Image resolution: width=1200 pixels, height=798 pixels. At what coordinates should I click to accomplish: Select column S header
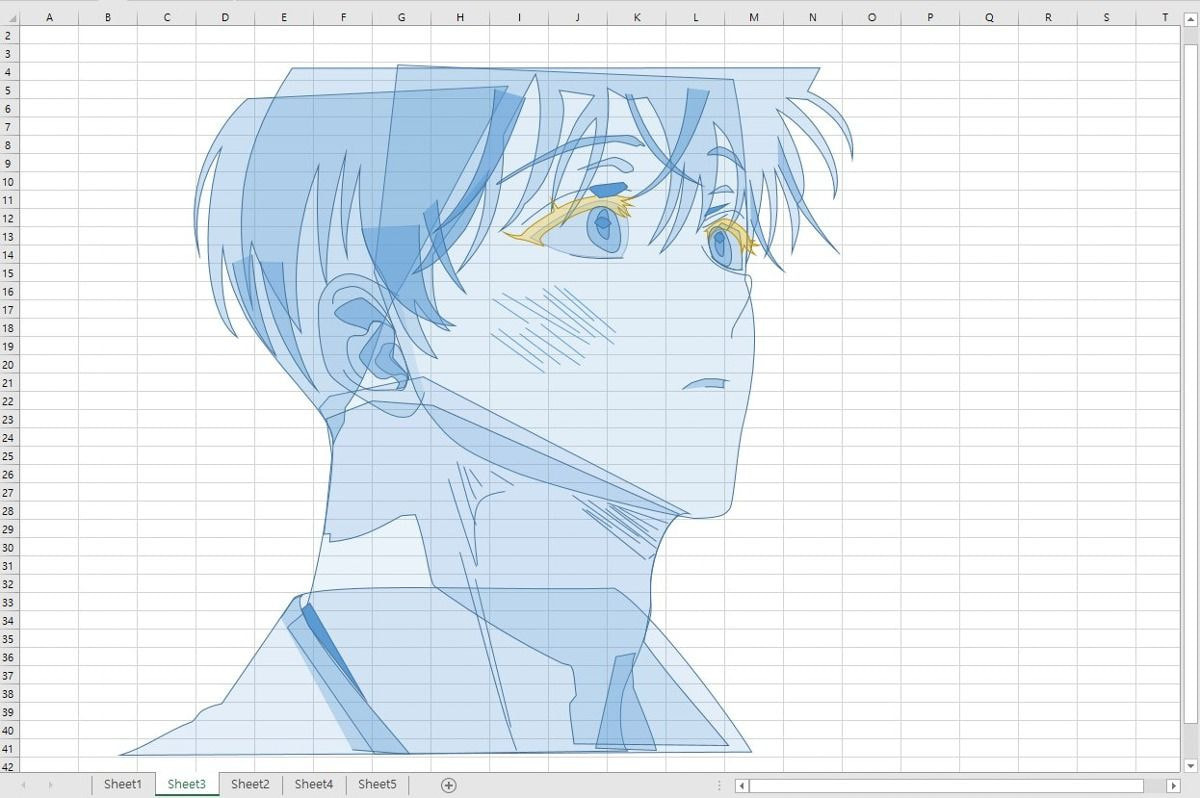(1107, 17)
